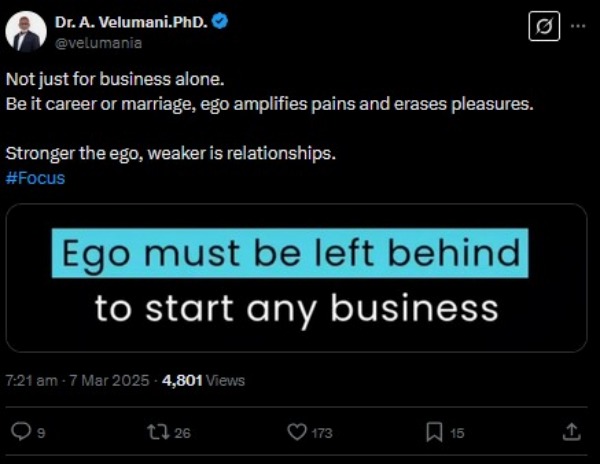
Task: Click the repost count 26
Action: pos(182,433)
